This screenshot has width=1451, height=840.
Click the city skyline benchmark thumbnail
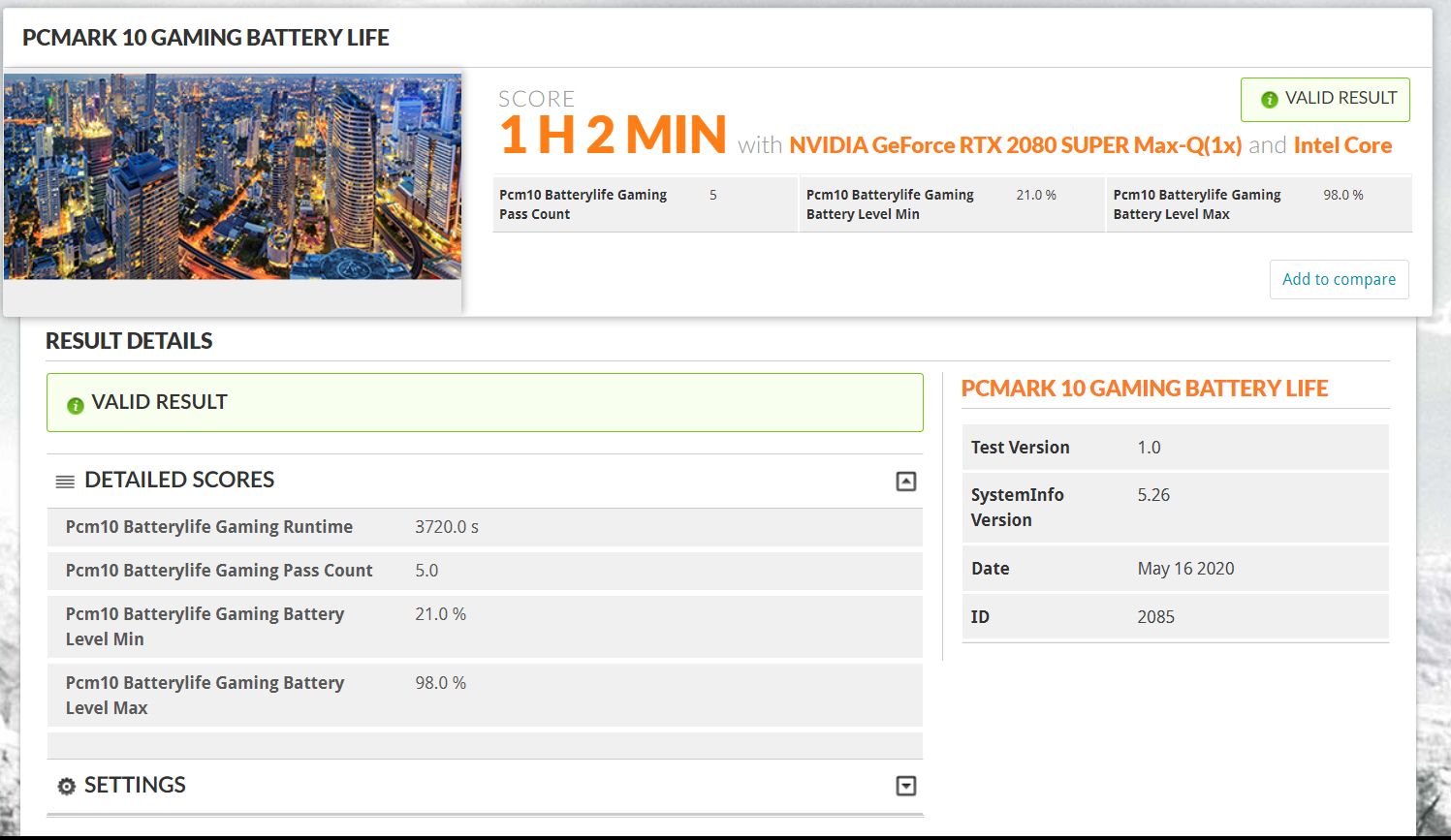(x=233, y=176)
